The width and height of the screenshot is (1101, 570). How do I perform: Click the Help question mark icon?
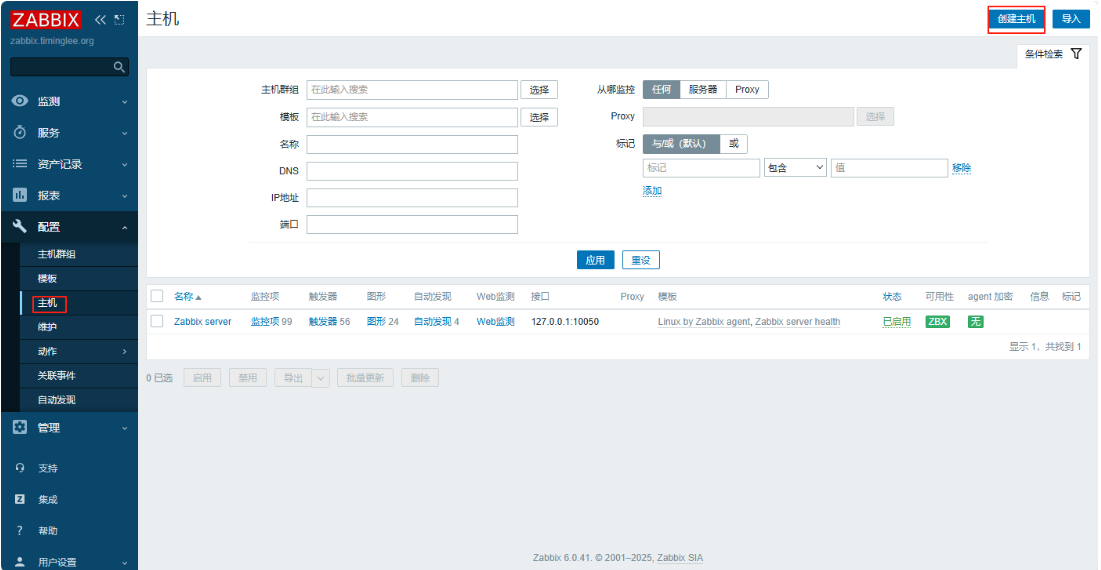(x=20, y=531)
